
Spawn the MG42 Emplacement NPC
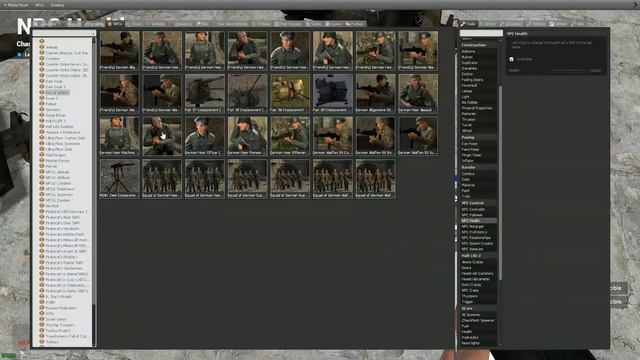tap(119, 179)
